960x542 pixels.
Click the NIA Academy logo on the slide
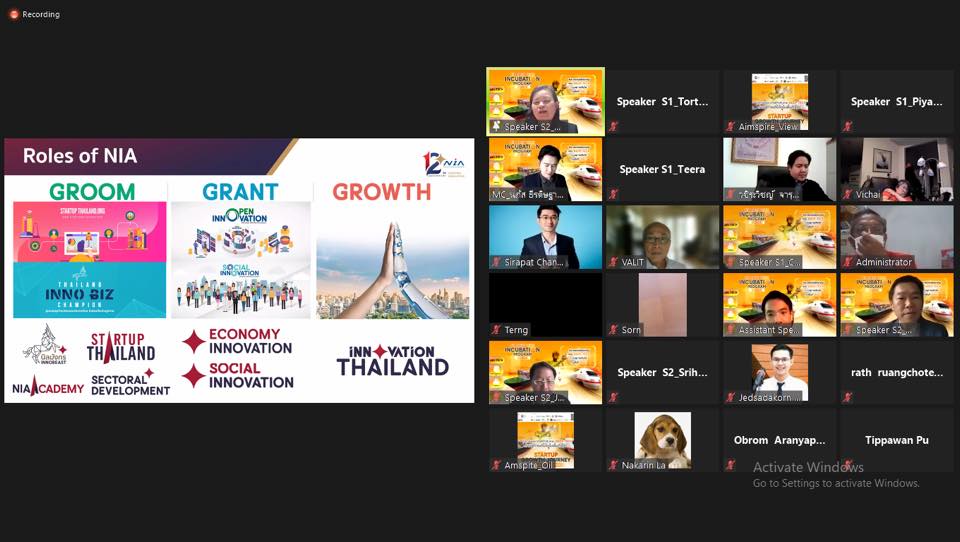point(48,387)
